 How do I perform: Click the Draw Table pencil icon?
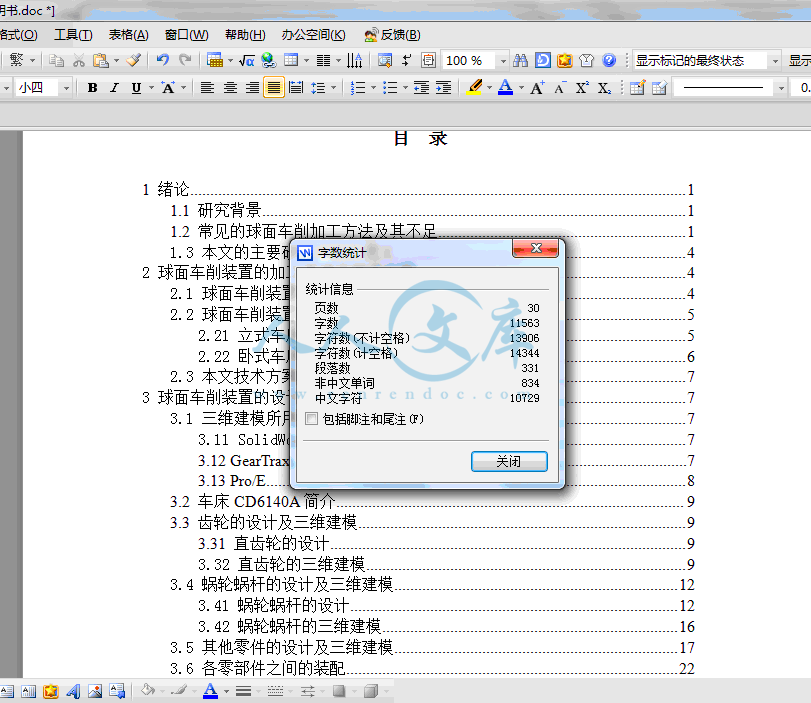pos(638,88)
